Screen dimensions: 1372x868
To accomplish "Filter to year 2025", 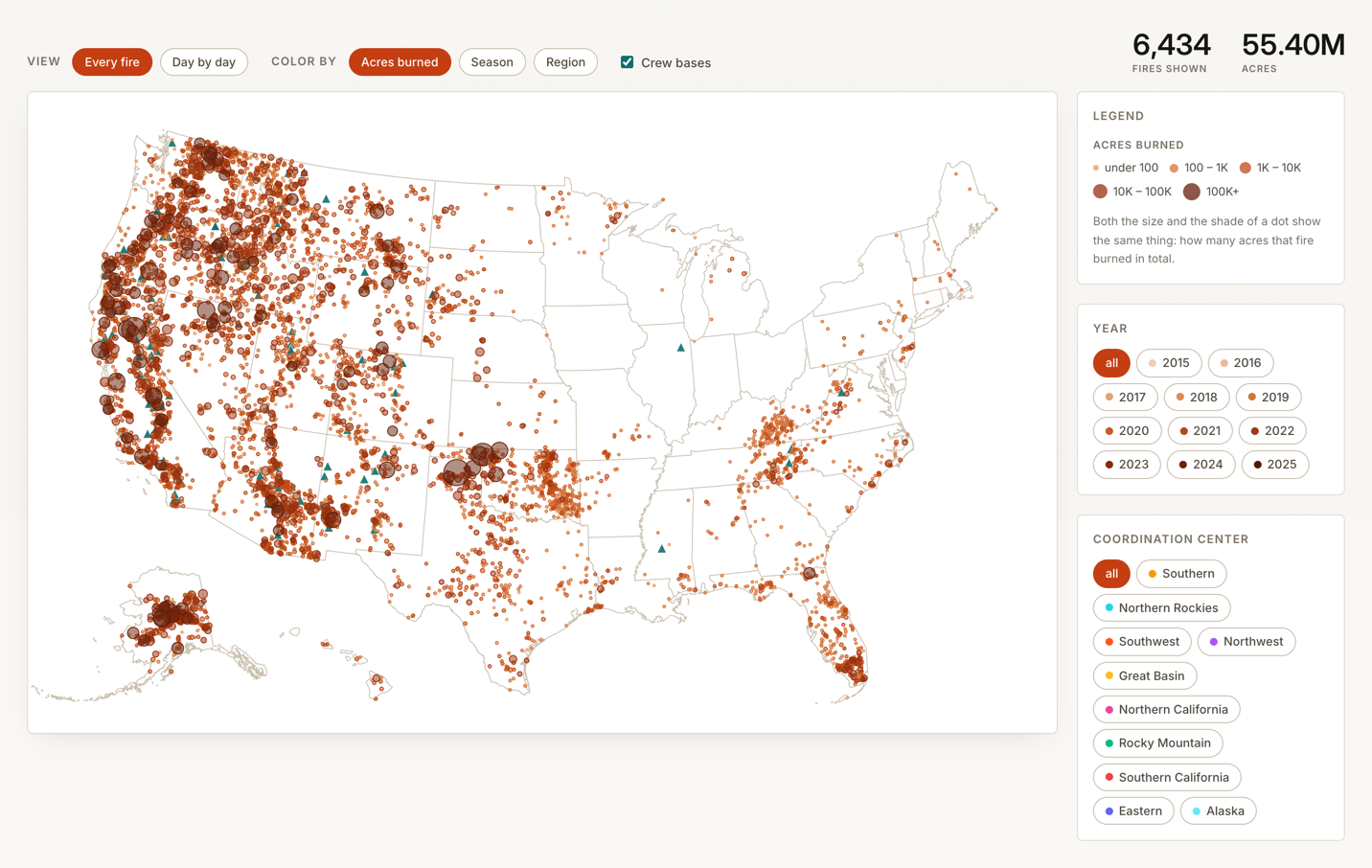I will tap(1275, 465).
